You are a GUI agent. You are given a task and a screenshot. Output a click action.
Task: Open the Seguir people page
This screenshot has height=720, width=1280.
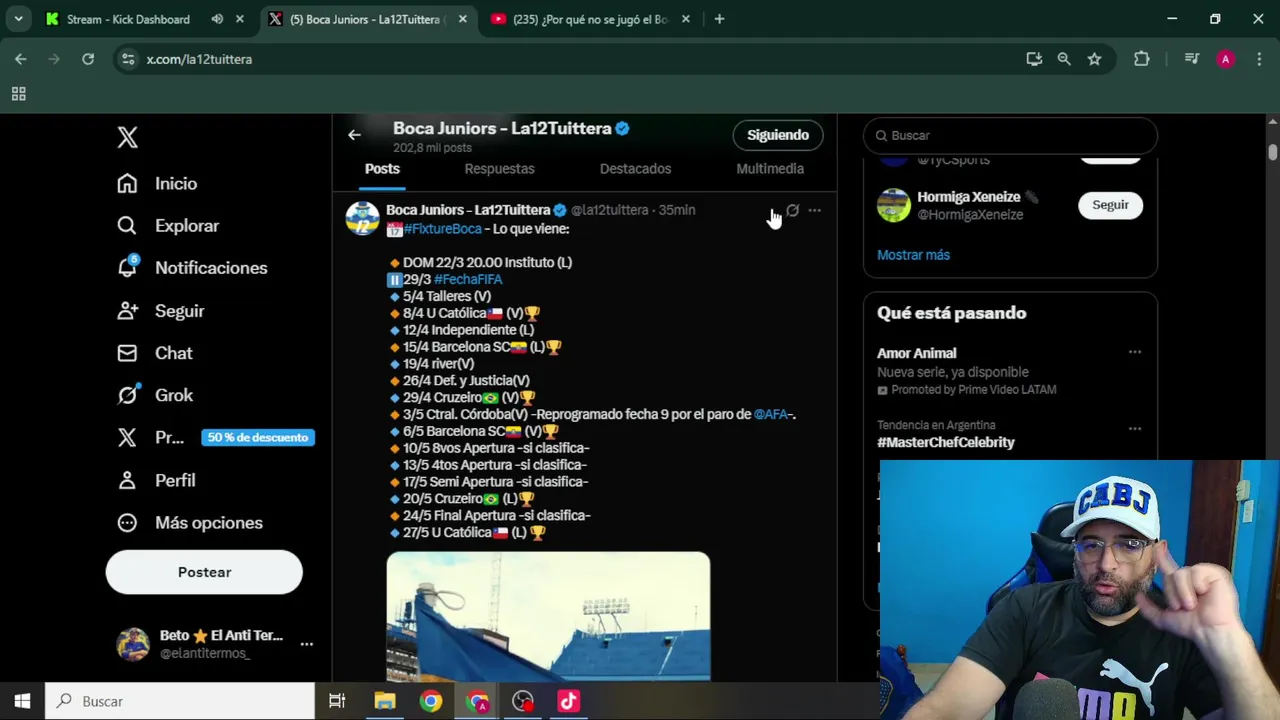tap(160, 311)
